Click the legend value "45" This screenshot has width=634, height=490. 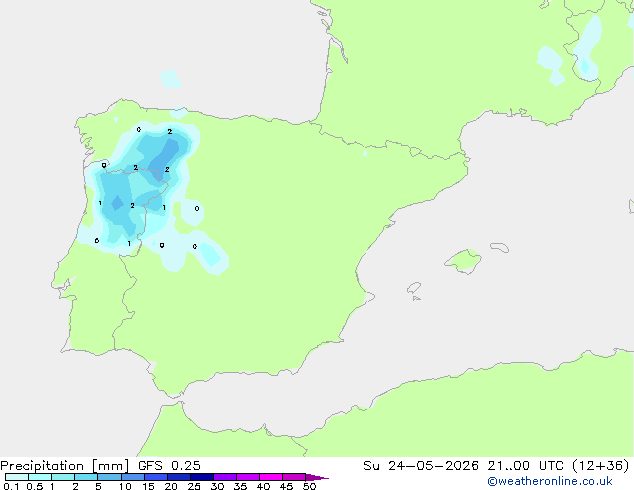point(286,486)
